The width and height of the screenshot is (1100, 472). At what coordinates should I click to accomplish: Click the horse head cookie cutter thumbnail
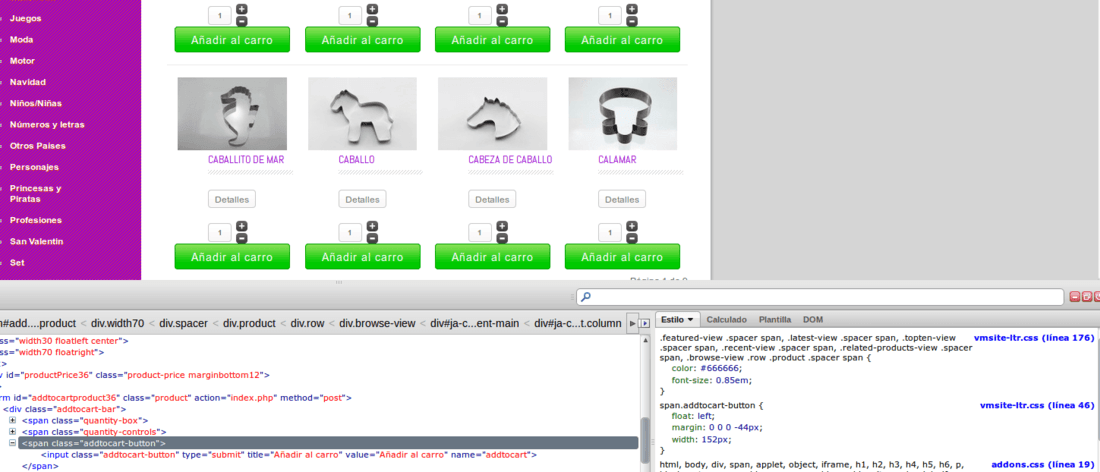492,114
